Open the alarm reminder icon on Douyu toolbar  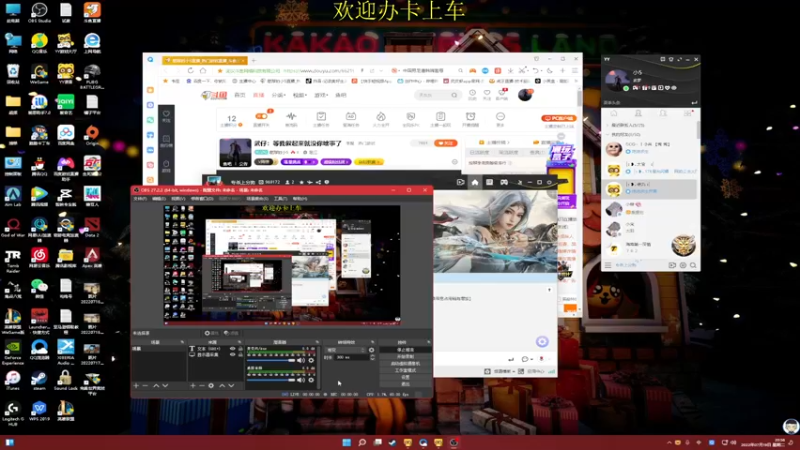pyautogui.click(x=470, y=116)
